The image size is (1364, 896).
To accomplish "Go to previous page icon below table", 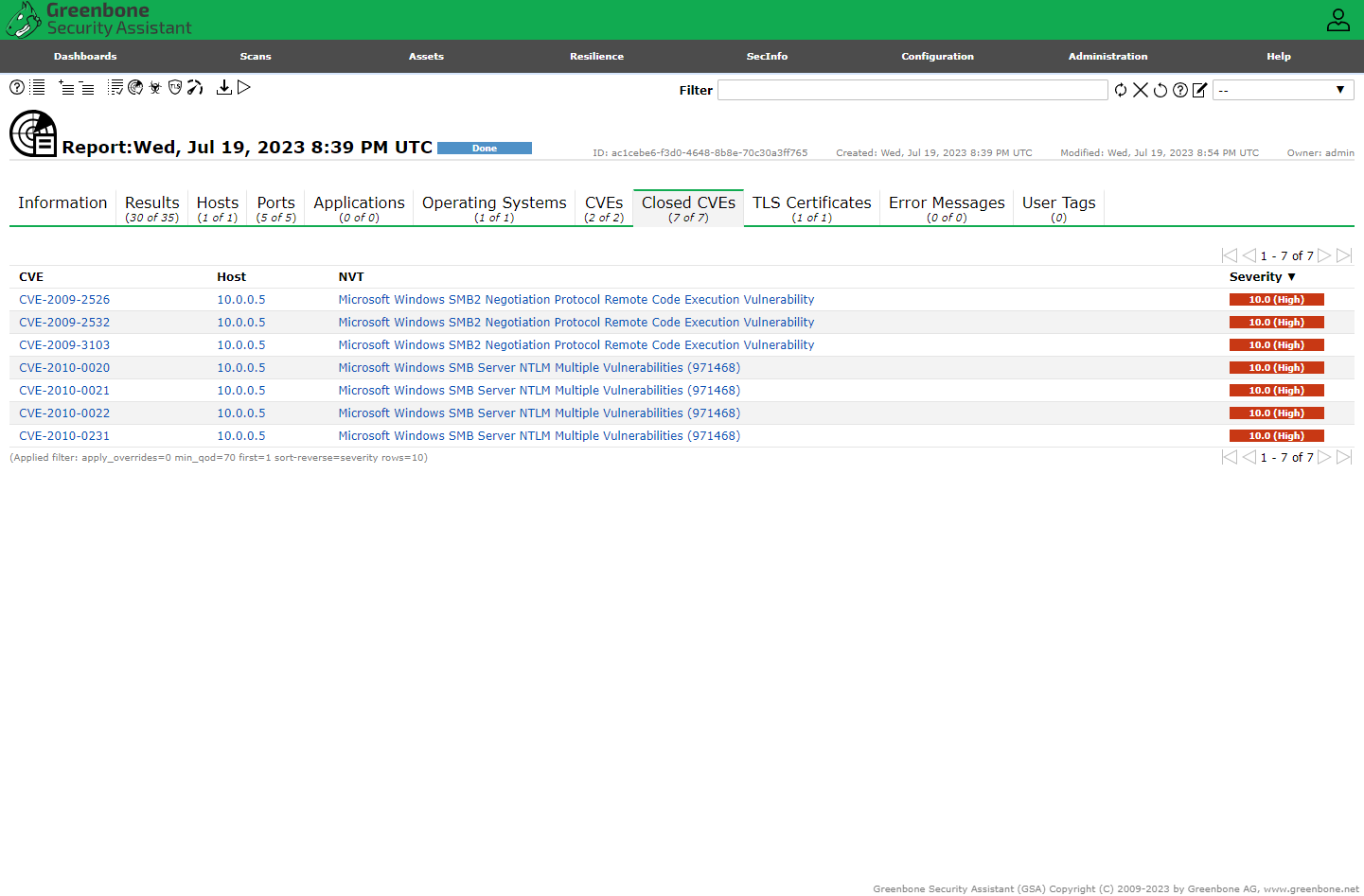I will pos(1249,457).
